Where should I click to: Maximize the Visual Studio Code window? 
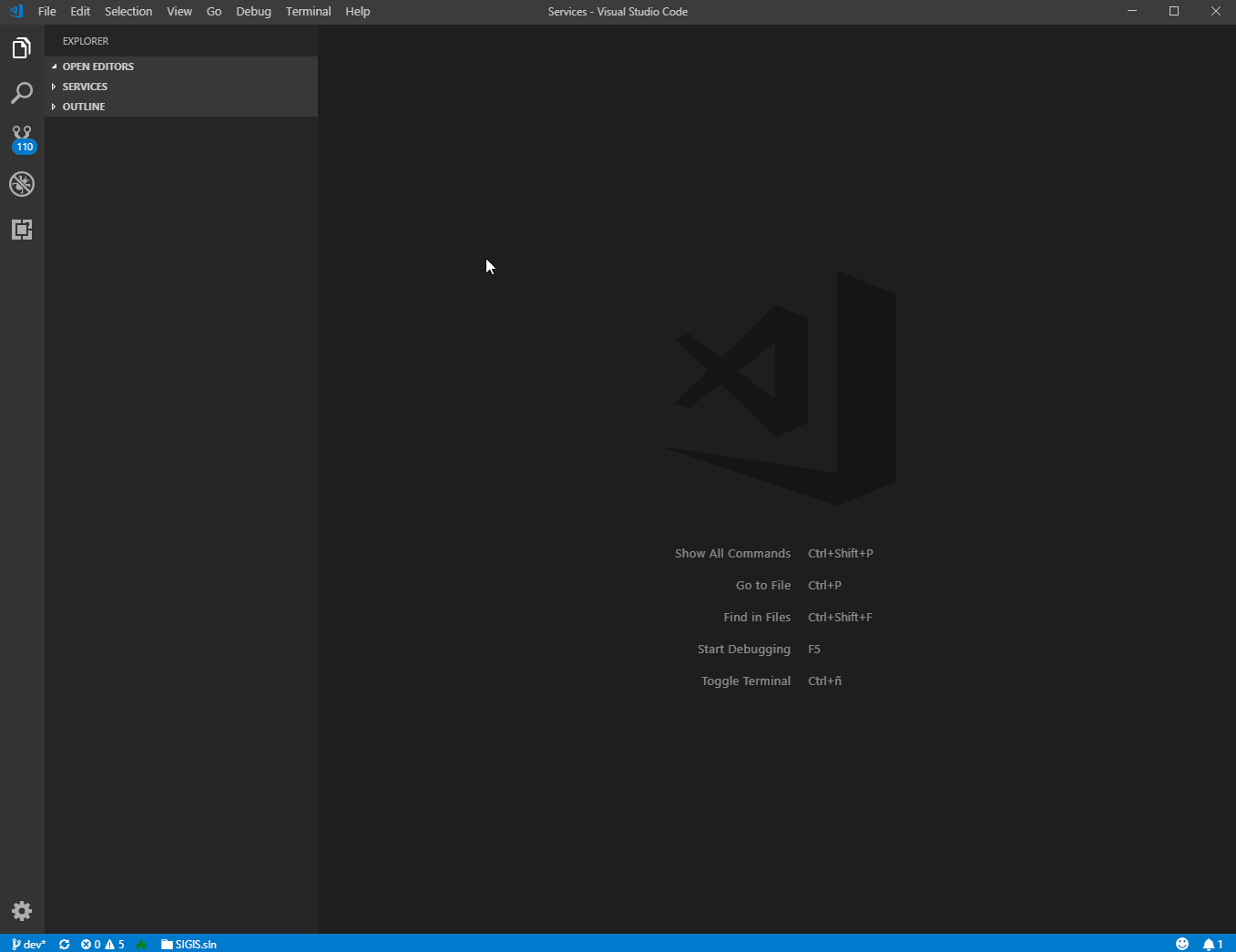[x=1174, y=12]
